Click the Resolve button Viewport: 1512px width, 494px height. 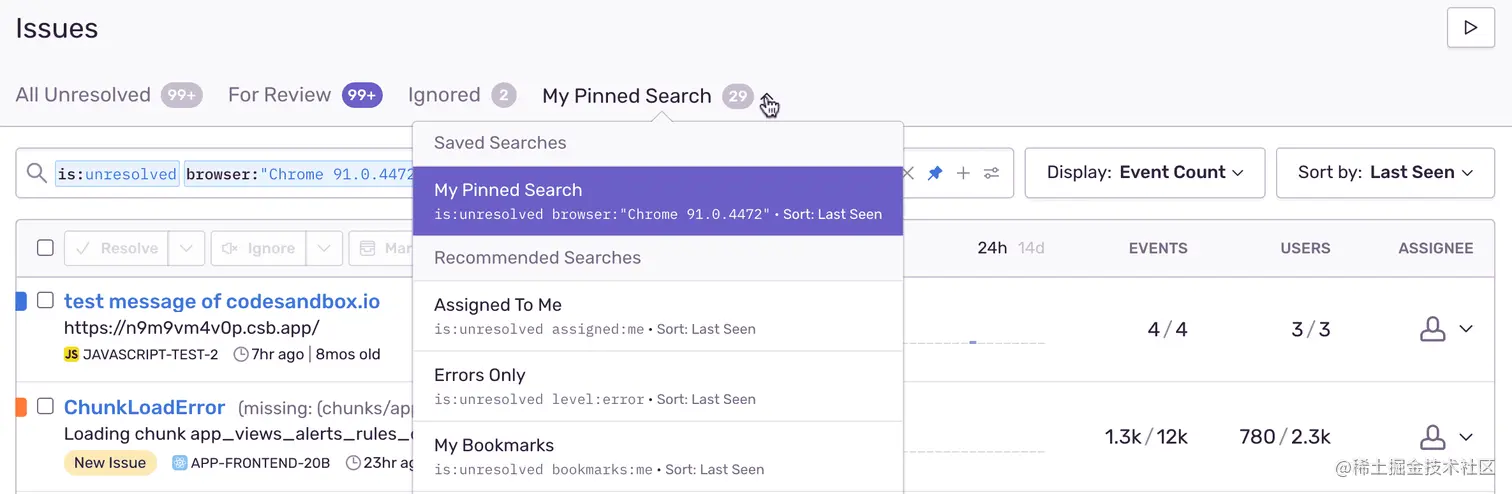point(116,248)
